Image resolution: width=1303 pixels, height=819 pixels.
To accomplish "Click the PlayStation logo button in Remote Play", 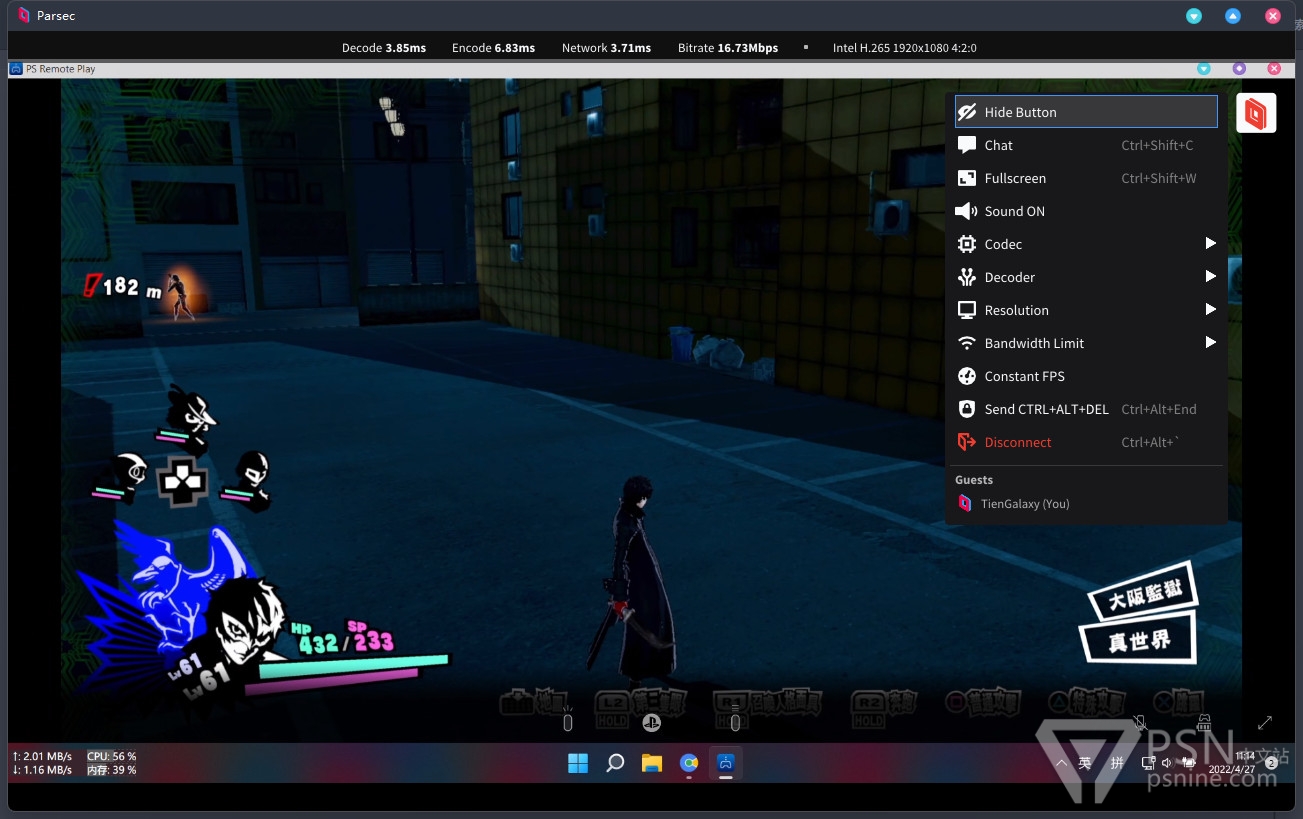I will (651, 722).
